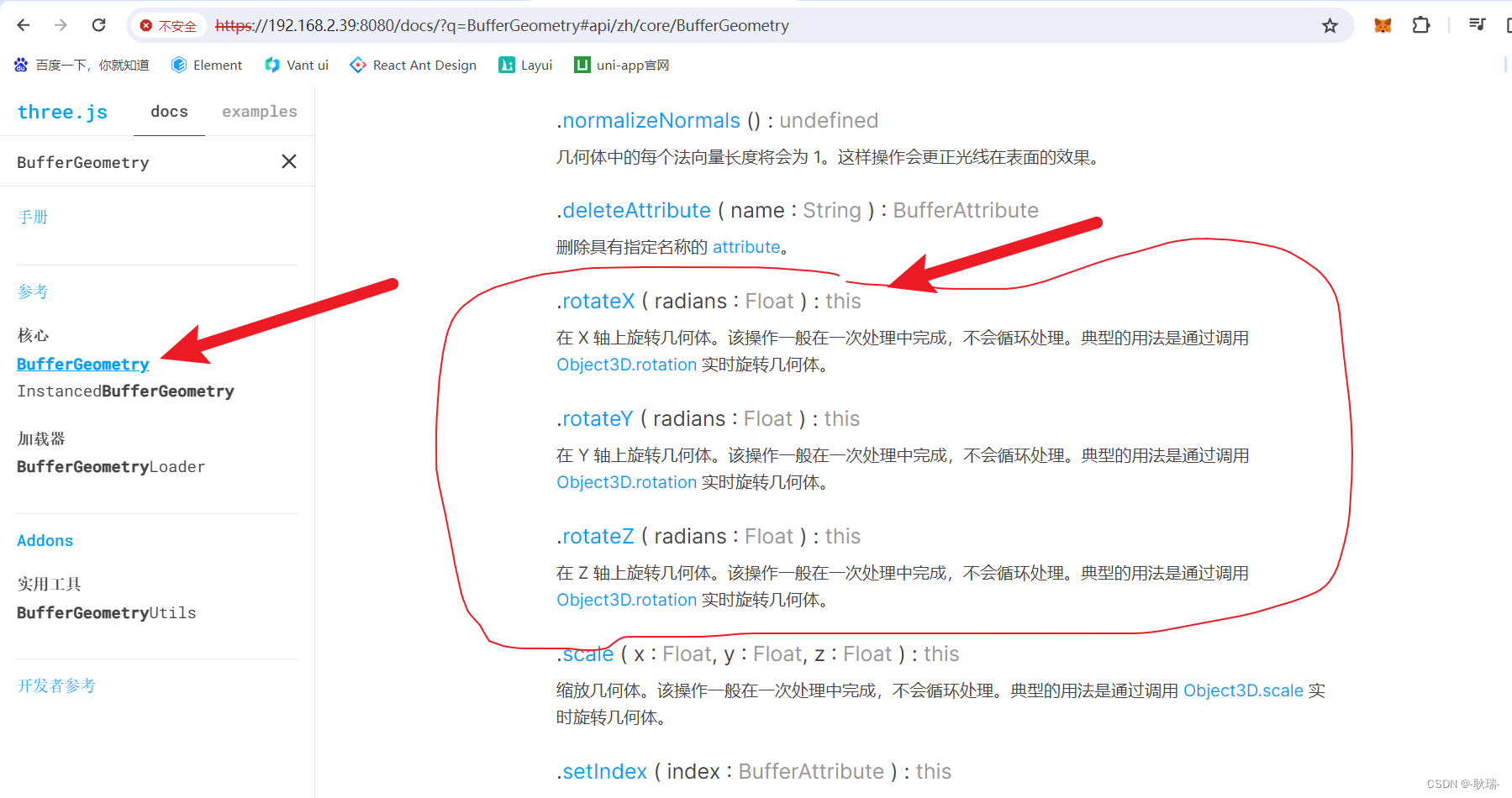
Task: Select the docs tab
Action: tap(168, 111)
